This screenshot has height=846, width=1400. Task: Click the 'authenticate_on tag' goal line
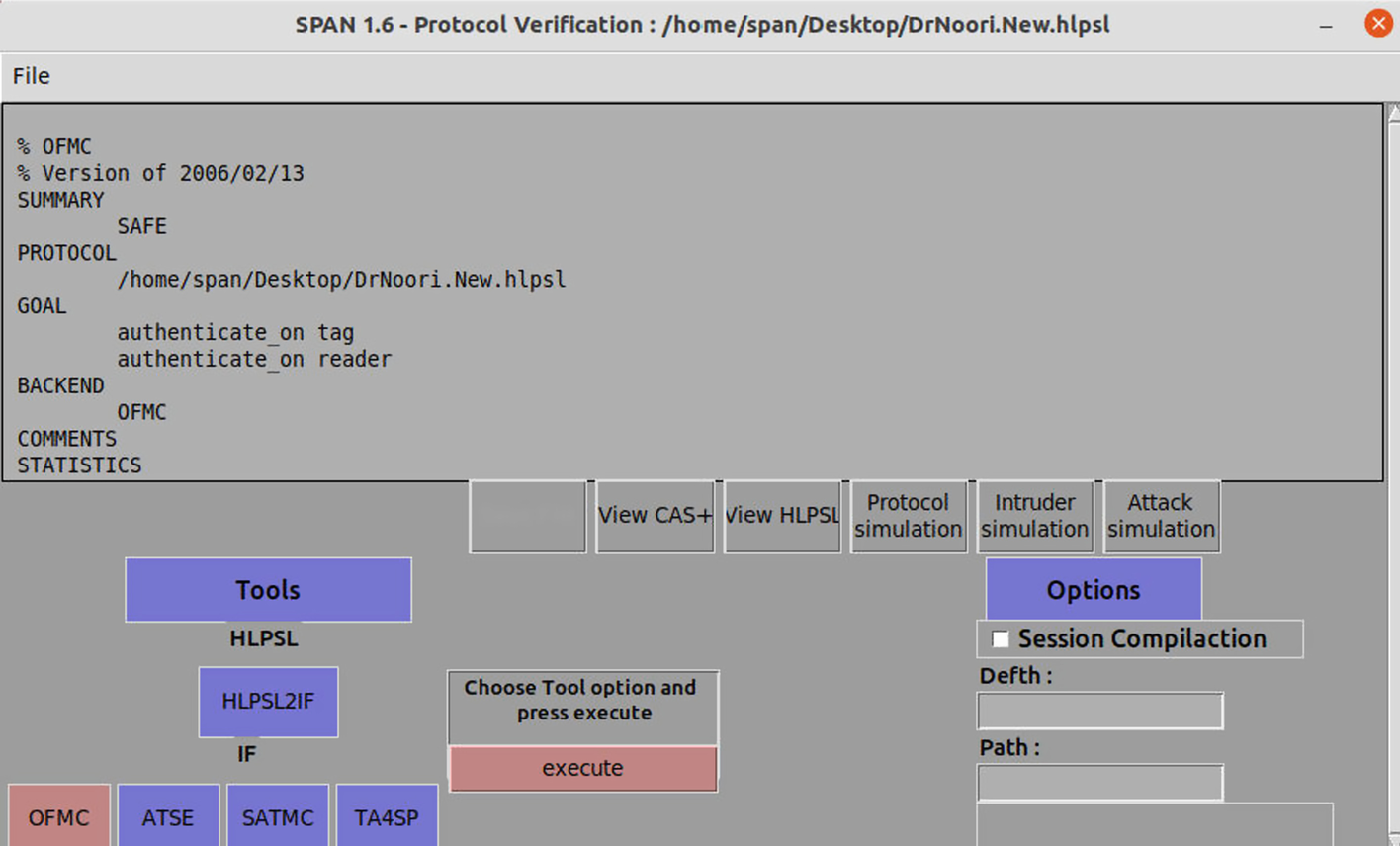235,333
